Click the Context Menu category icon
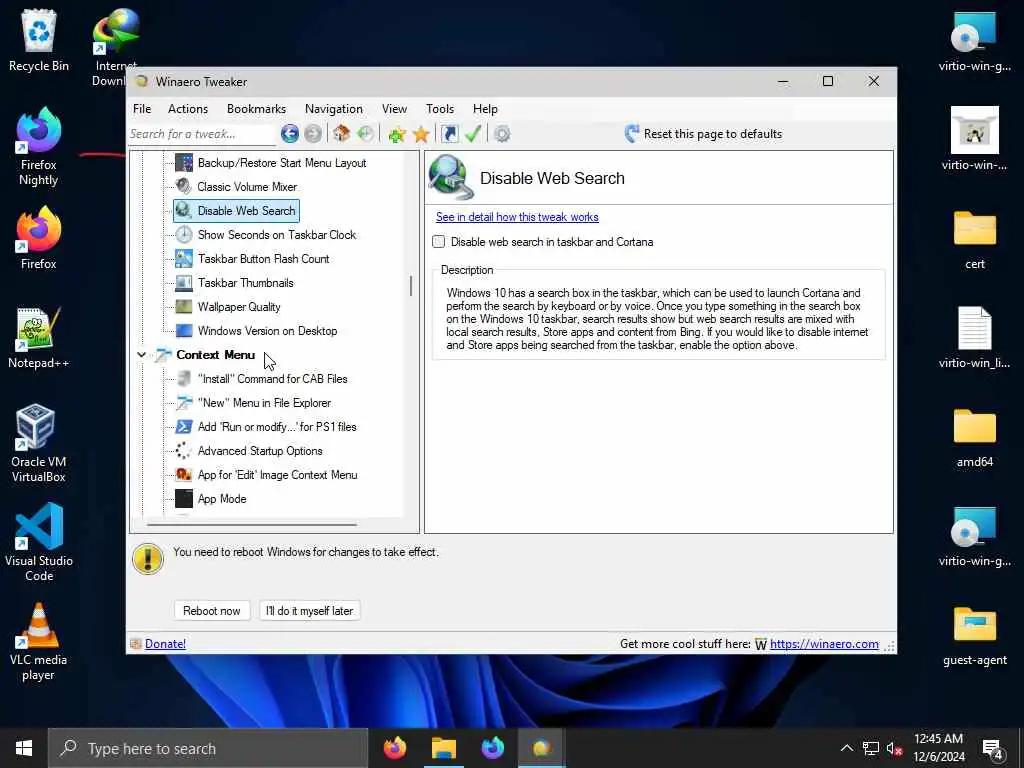Viewport: 1024px width, 768px height. pos(163,355)
